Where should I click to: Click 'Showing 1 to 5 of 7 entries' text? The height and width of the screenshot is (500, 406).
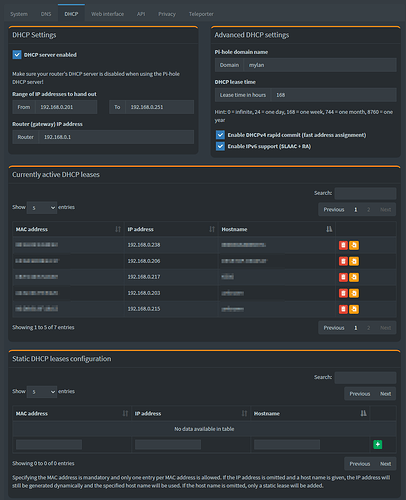43,327
